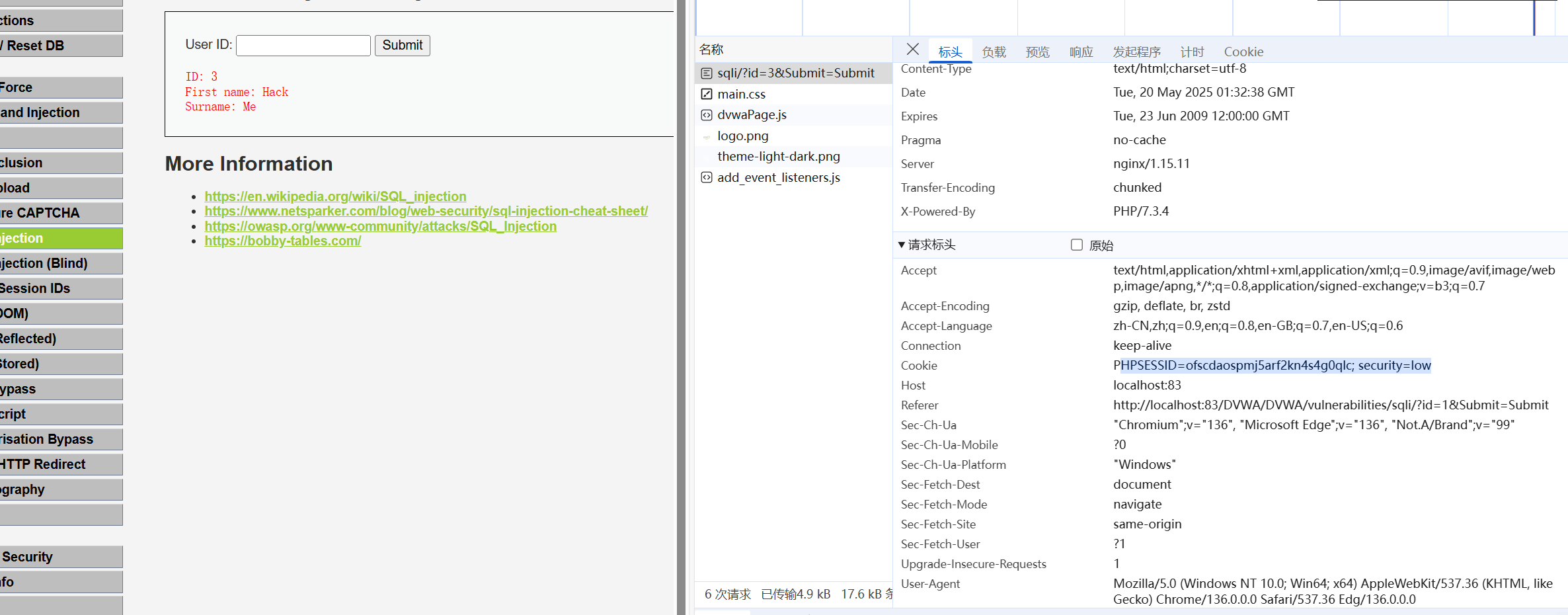Switch to the 负载 payload tab
The image size is (1568, 615).
pos(993,52)
